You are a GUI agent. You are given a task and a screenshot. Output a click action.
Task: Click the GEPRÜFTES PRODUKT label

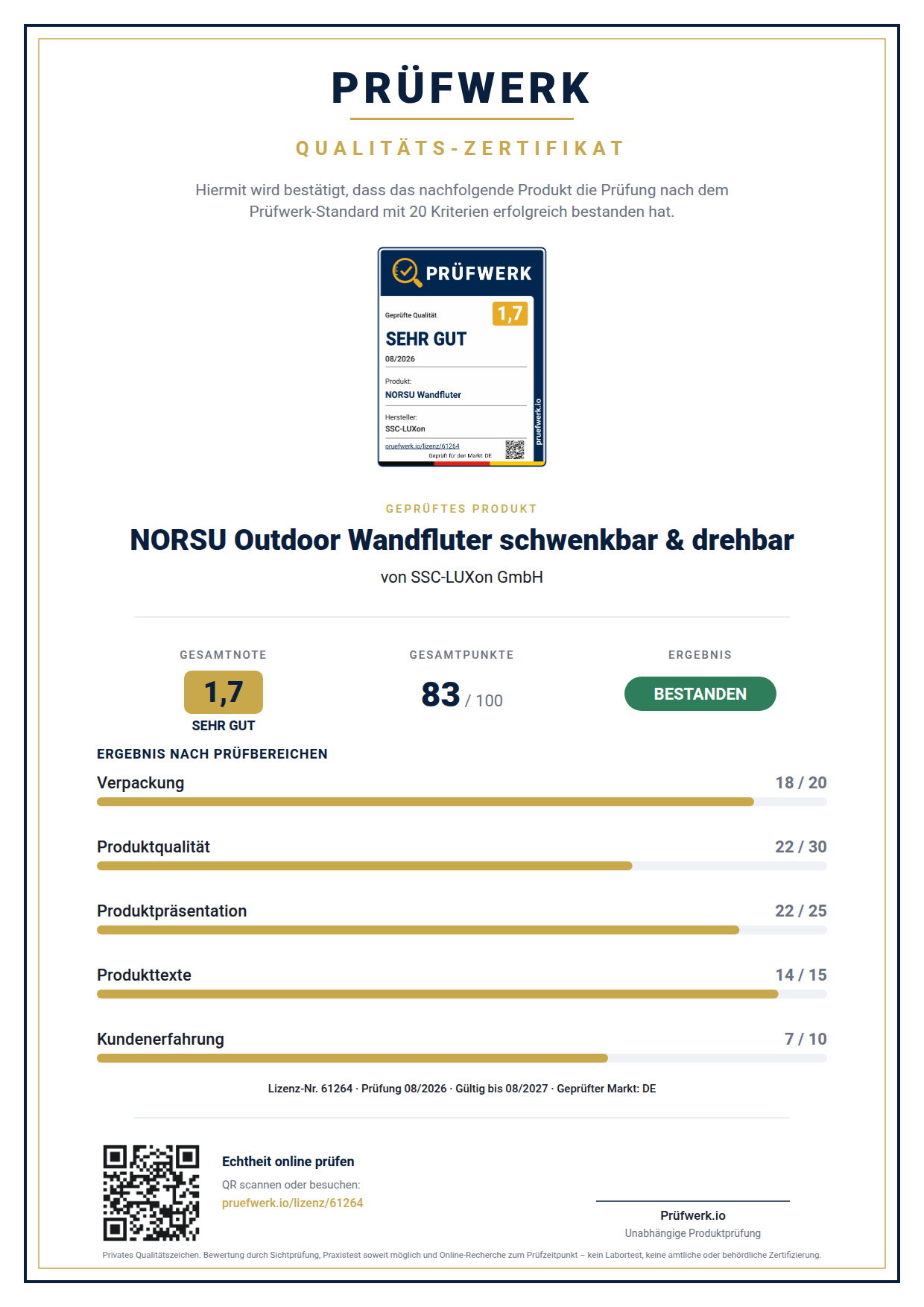461,509
